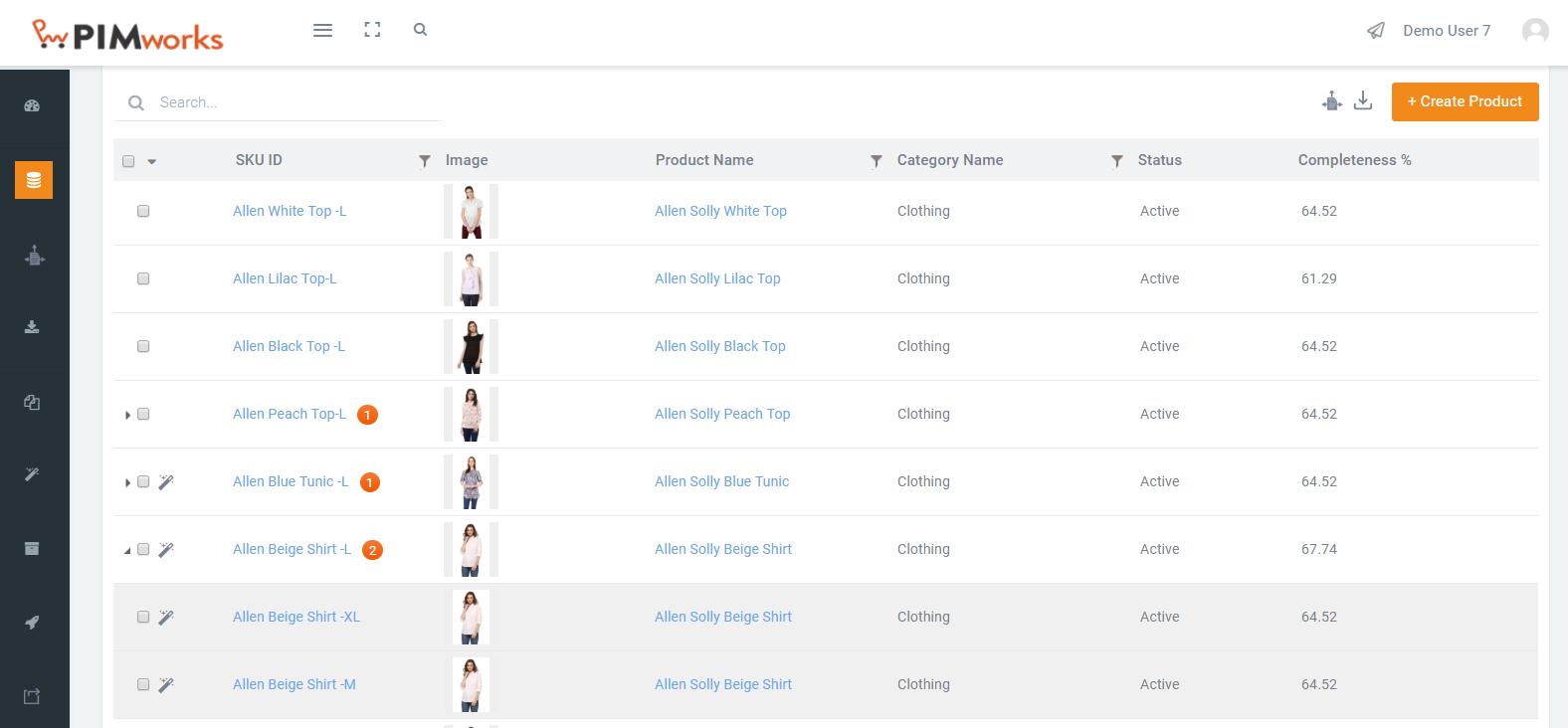1568x728 pixels.
Task: Check the Allen Blue Tunic -L row
Action: click(x=143, y=481)
